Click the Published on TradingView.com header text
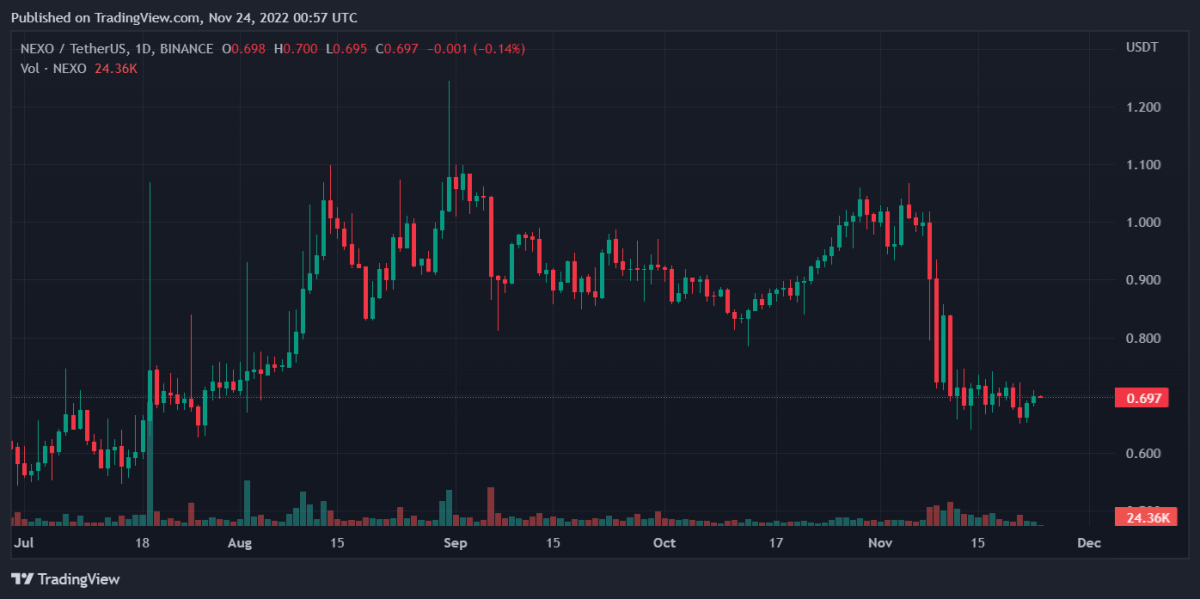The height and width of the screenshot is (599, 1200). click(182, 18)
